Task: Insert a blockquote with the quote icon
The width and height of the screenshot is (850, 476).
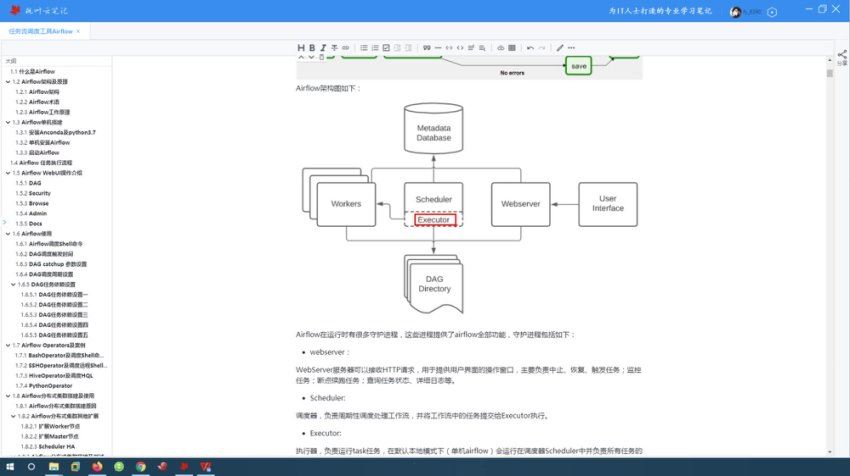Action: pos(427,48)
